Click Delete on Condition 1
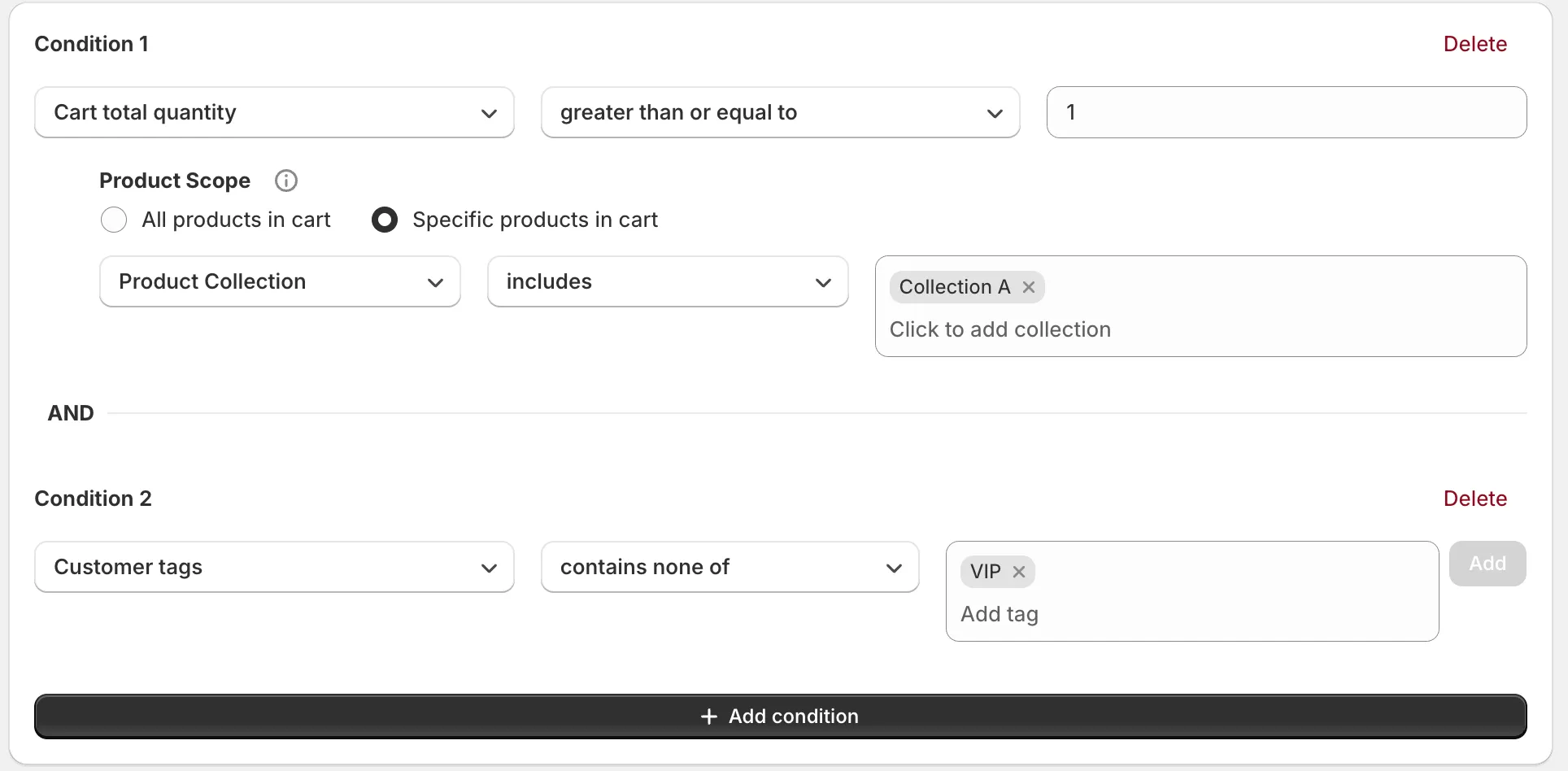The width and height of the screenshot is (1568, 771). (1474, 43)
